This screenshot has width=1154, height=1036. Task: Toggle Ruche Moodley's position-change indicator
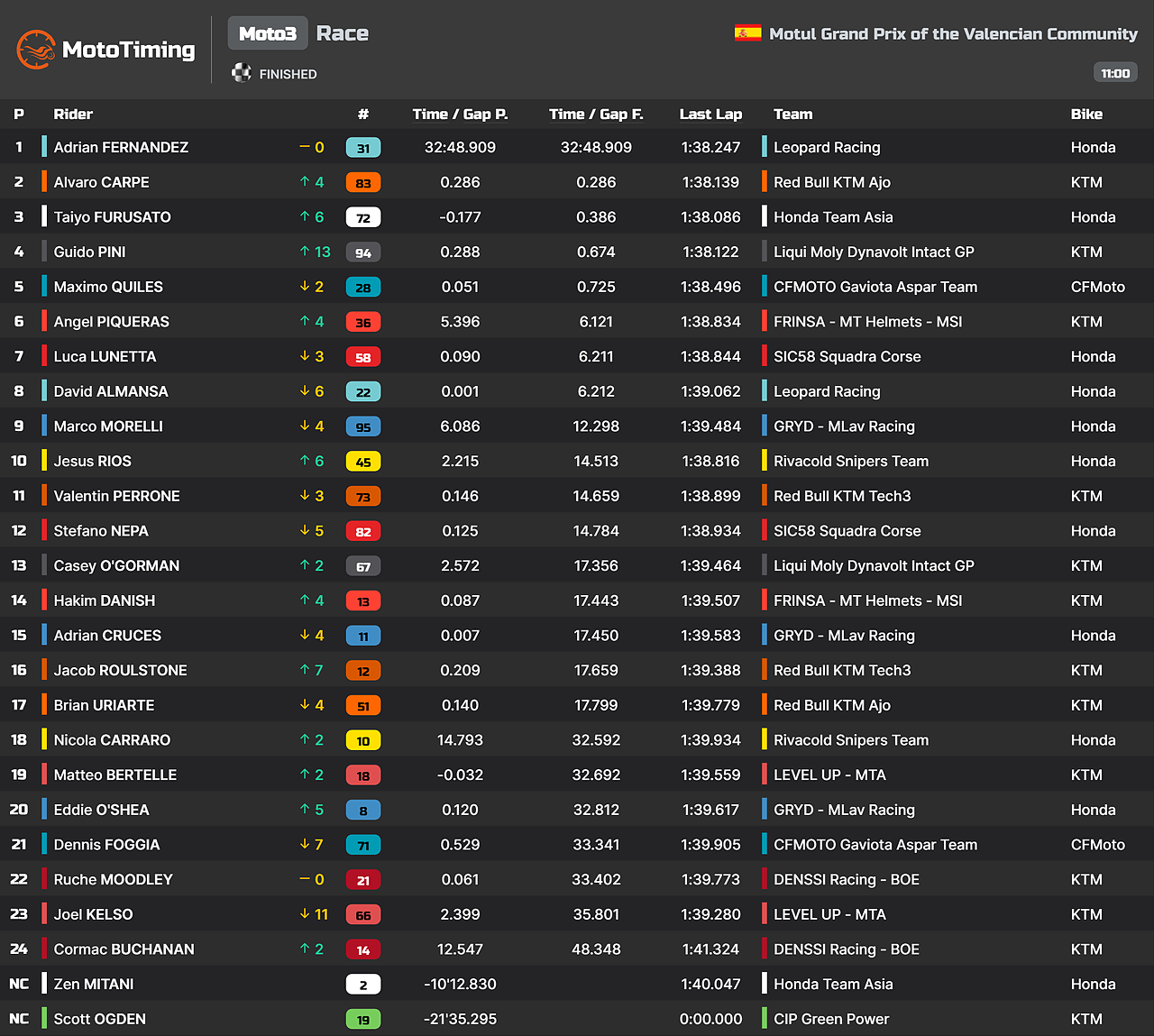point(310,879)
